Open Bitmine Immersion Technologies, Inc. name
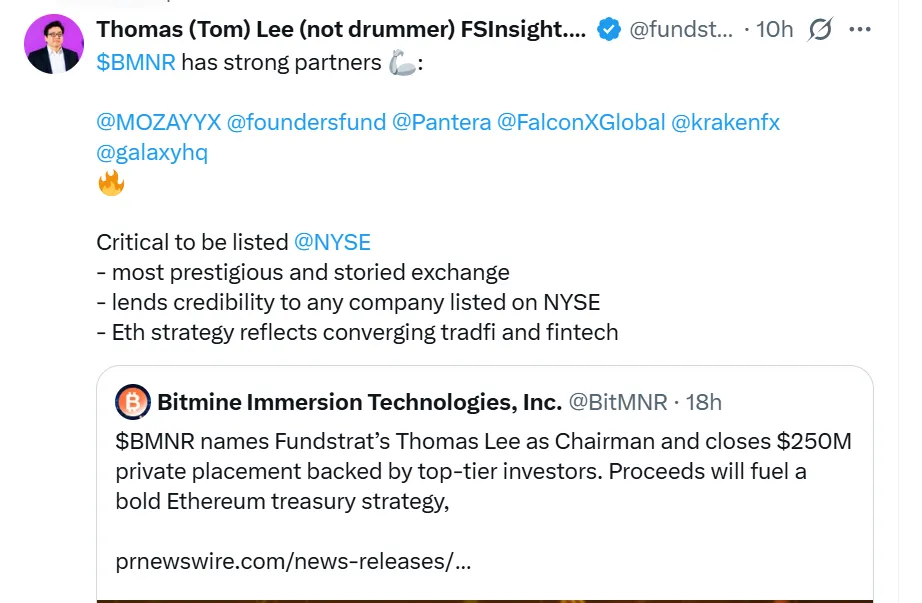This screenshot has height=603, width=922. coord(359,402)
